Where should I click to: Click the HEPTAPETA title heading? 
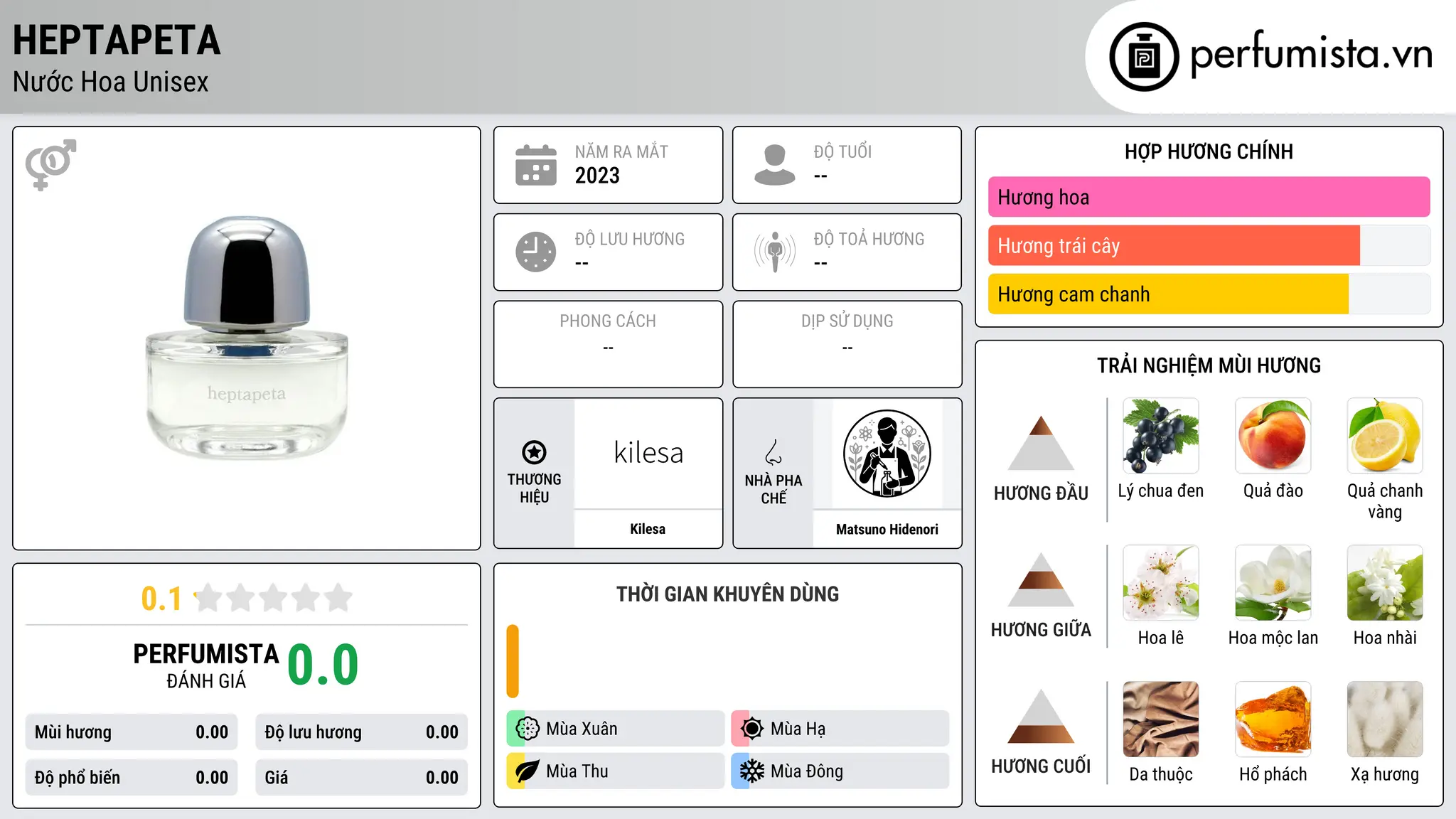pos(117,41)
